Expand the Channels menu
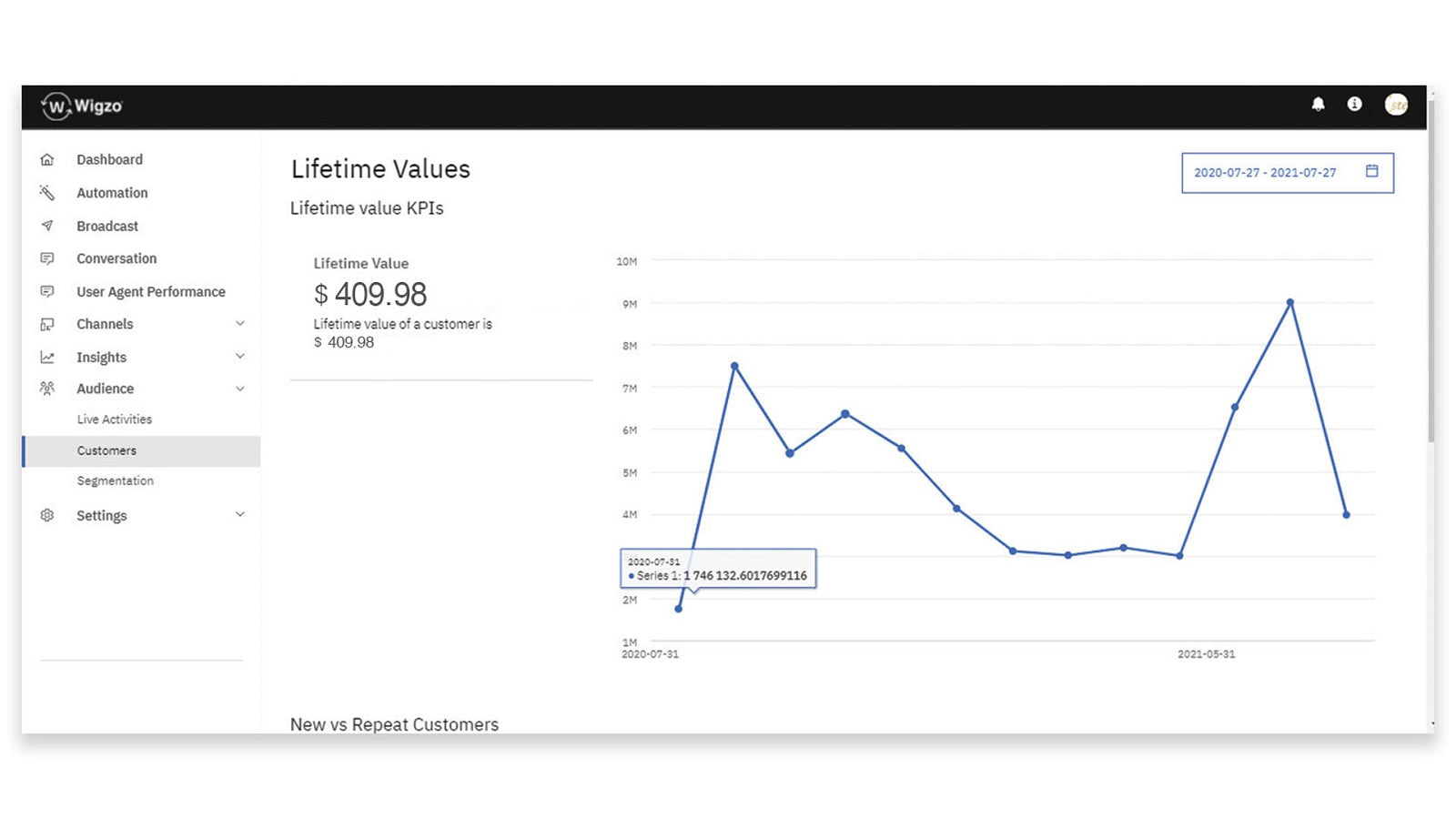The height and width of the screenshot is (819, 1456). pos(240,324)
